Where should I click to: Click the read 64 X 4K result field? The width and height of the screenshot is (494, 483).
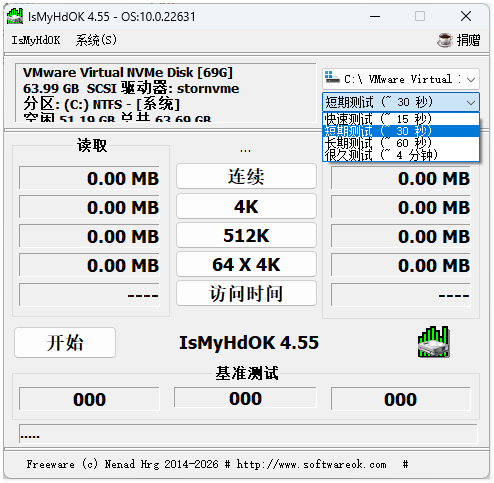coord(89,265)
